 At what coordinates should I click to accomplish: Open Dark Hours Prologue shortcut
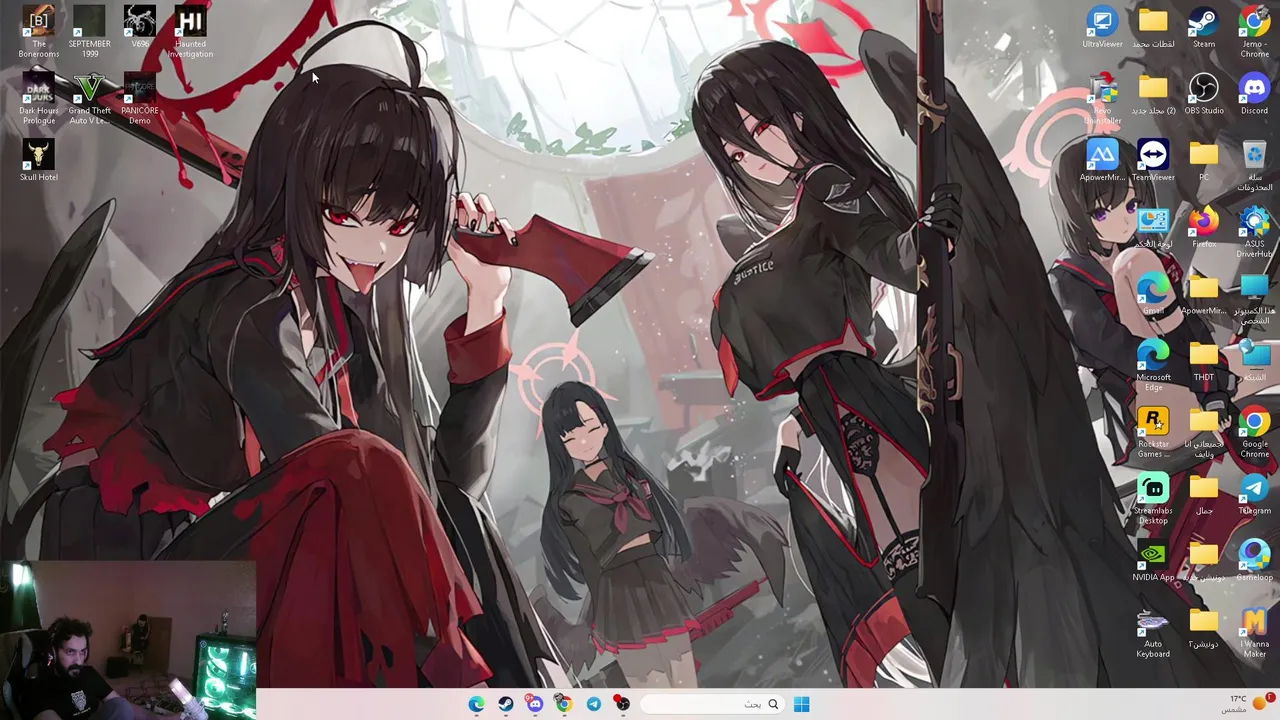point(39,99)
